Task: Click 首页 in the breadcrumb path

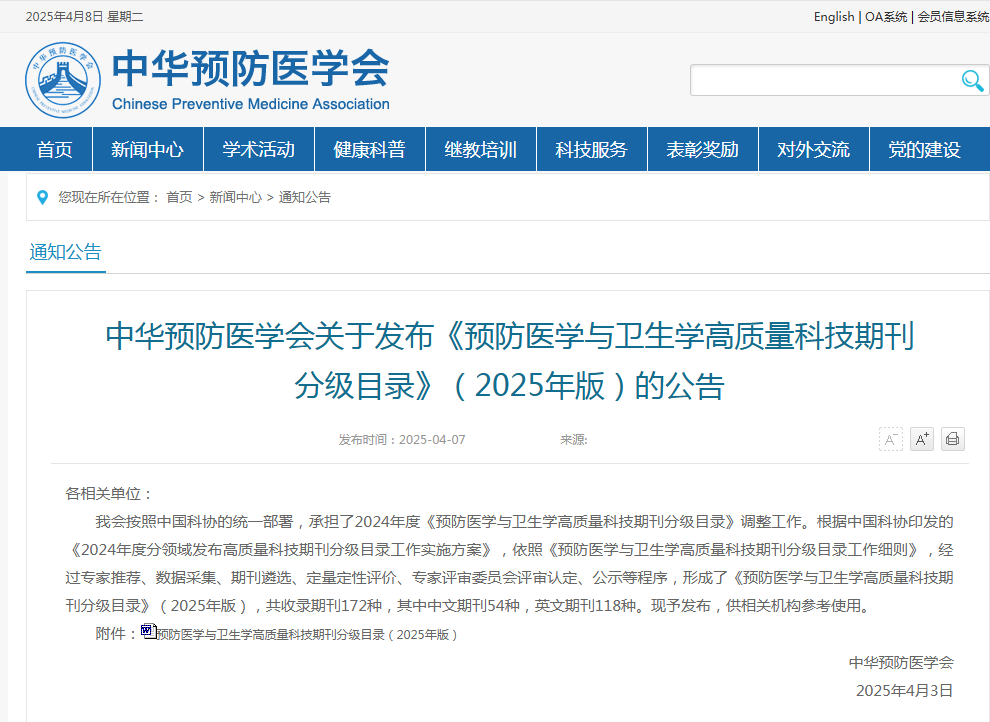Action: click(x=179, y=198)
